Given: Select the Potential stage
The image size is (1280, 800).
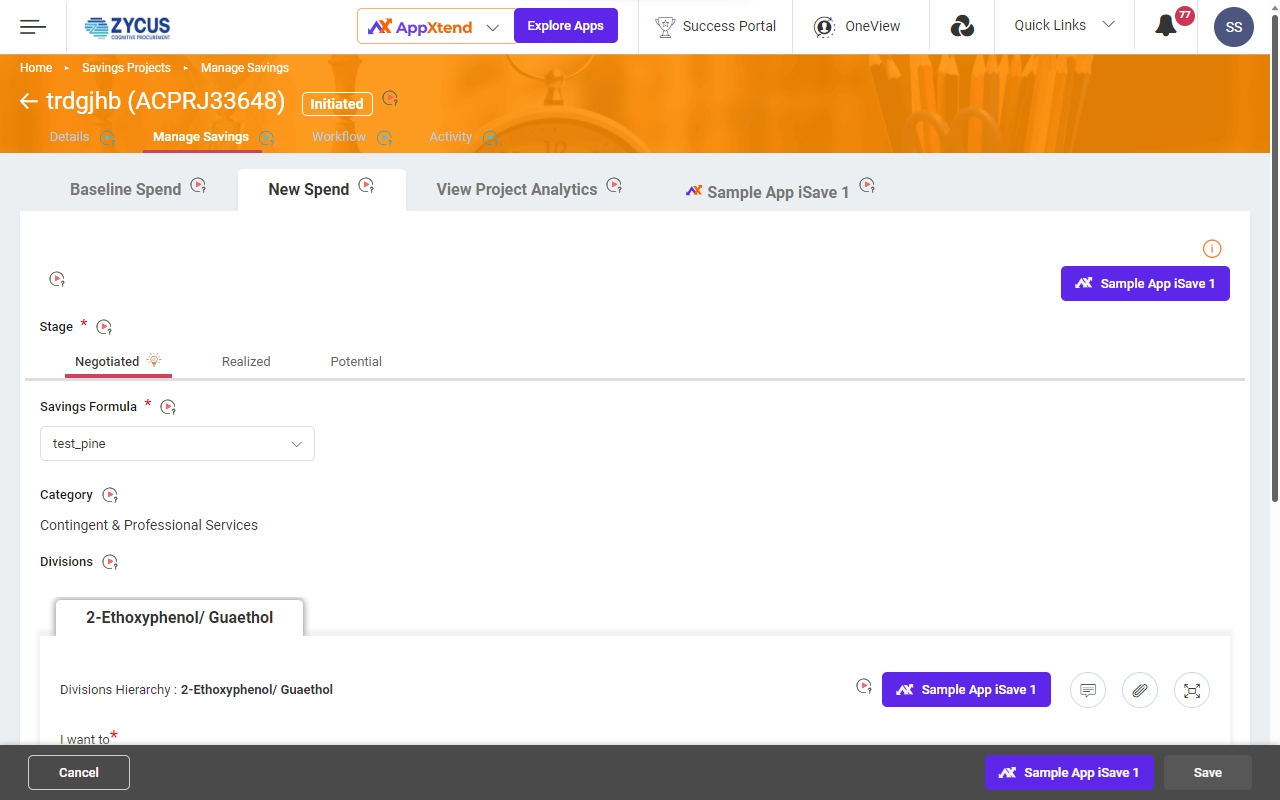Looking at the screenshot, I should tap(356, 362).
